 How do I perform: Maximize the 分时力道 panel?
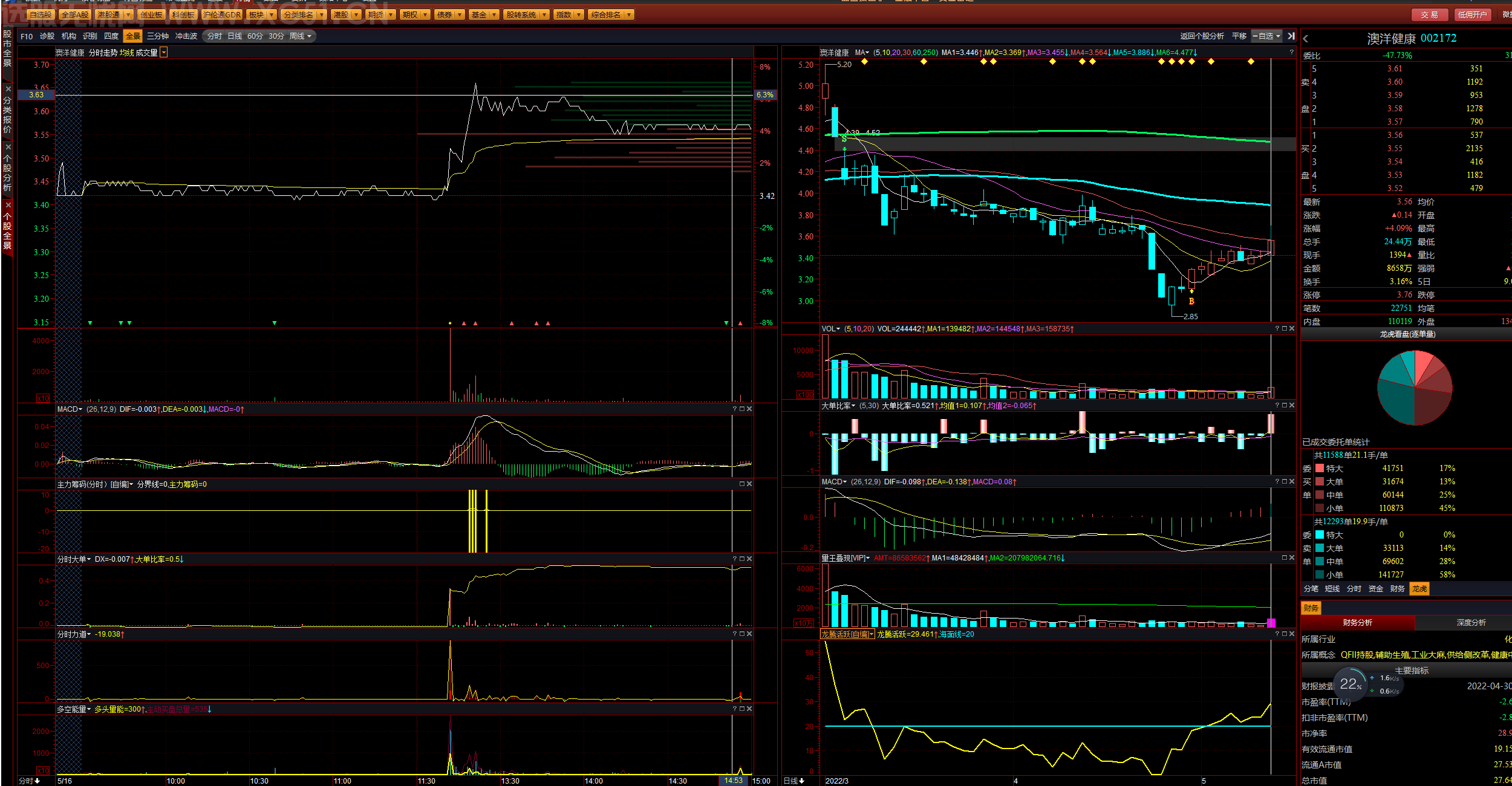pos(742,634)
